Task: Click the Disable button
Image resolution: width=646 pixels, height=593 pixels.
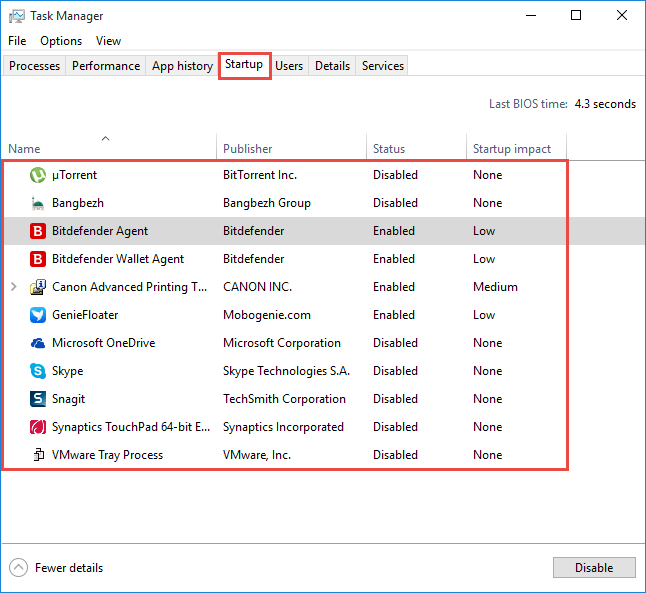Action: tap(594, 568)
